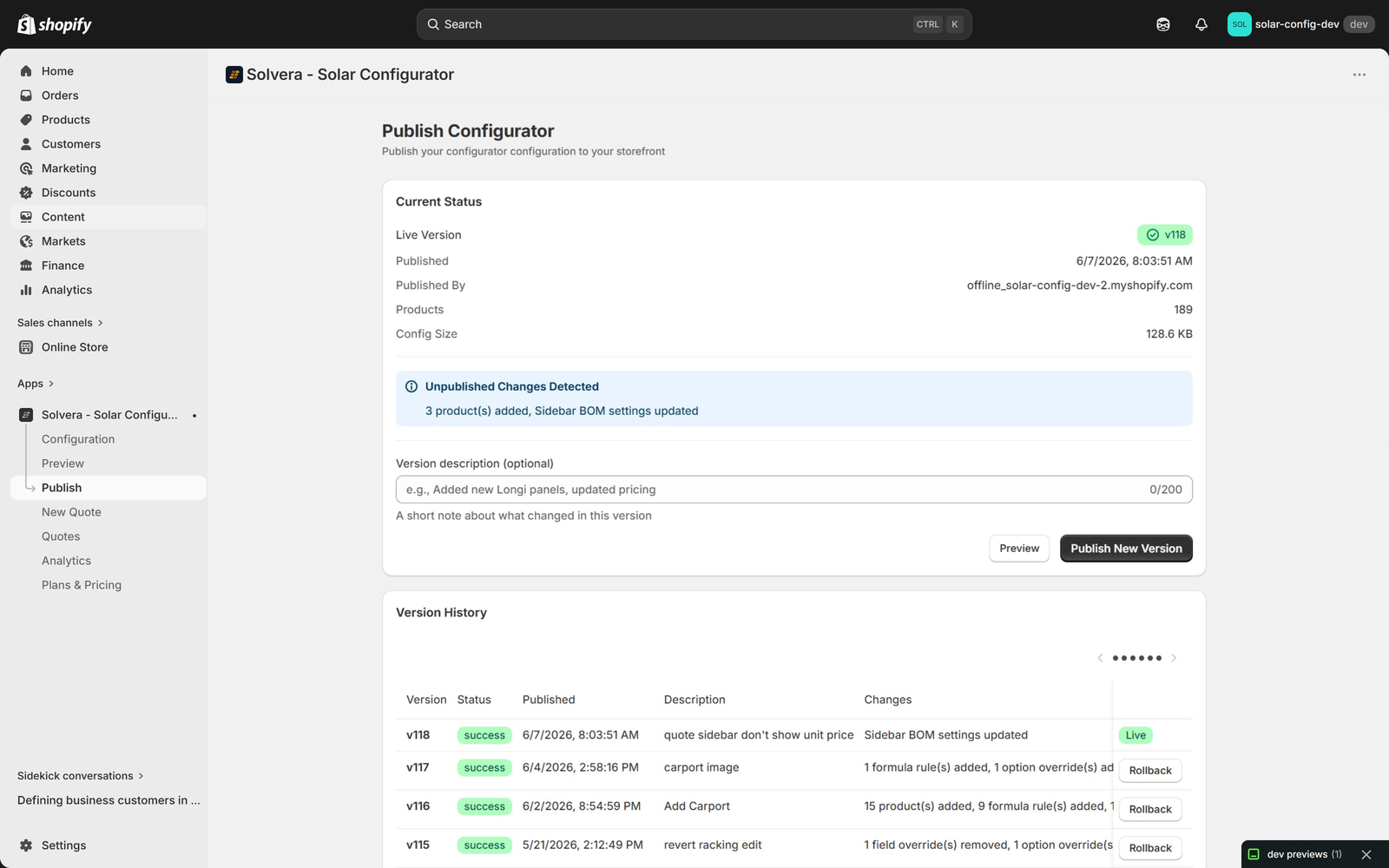Click the v116 version cell

[x=418, y=806]
